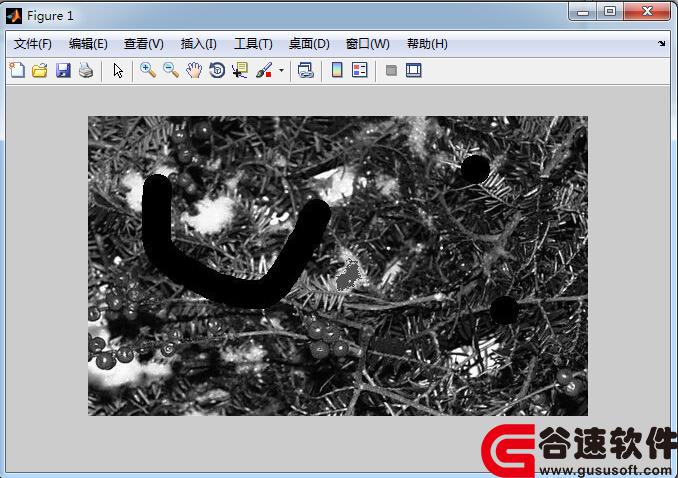
Task: Open the 工具(T) menu
Action: coord(253,44)
